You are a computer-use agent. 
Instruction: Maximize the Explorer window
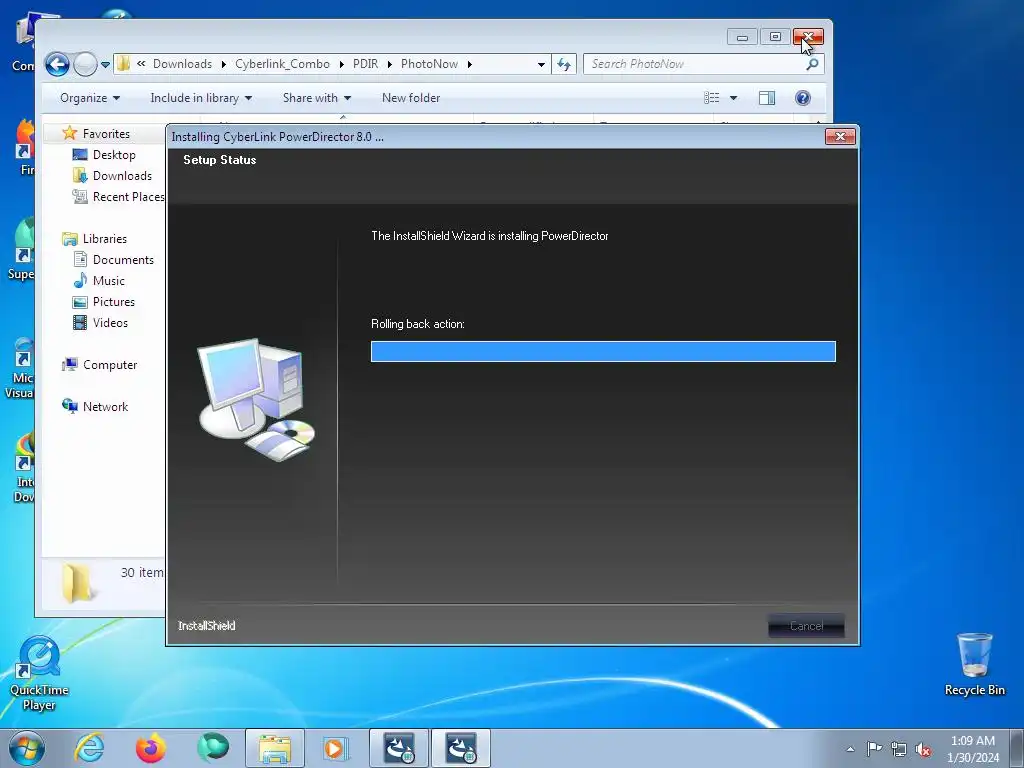(x=775, y=37)
